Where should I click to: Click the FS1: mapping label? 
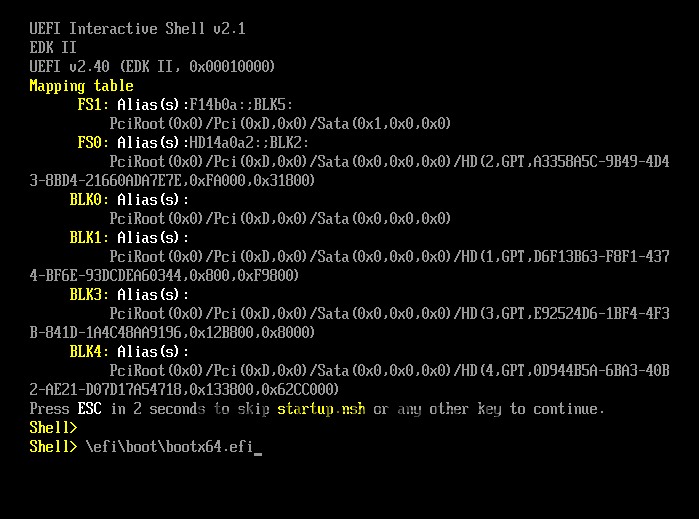[94, 105]
